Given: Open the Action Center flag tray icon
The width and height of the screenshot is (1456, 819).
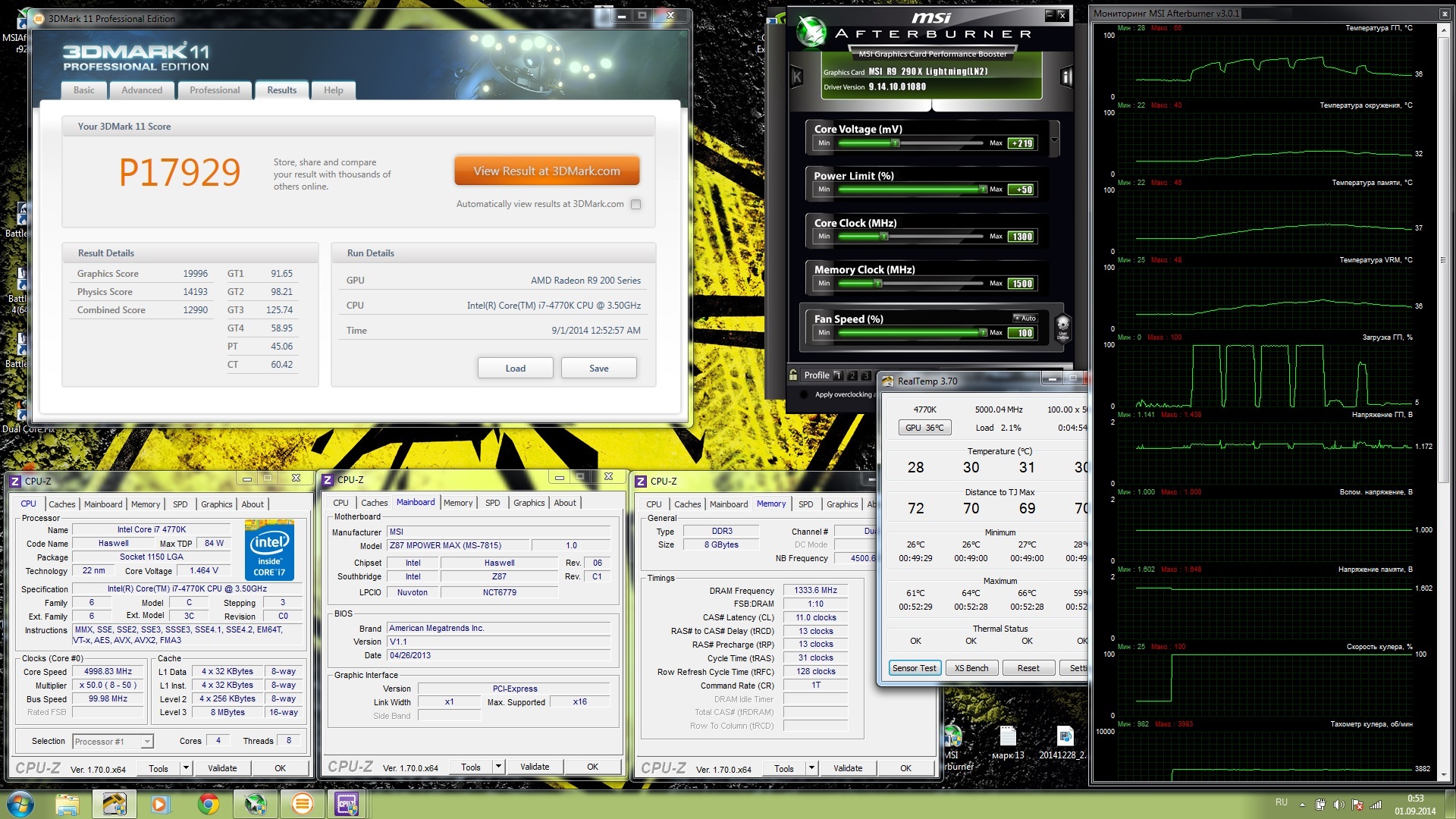Looking at the screenshot, I should coord(1357,805).
